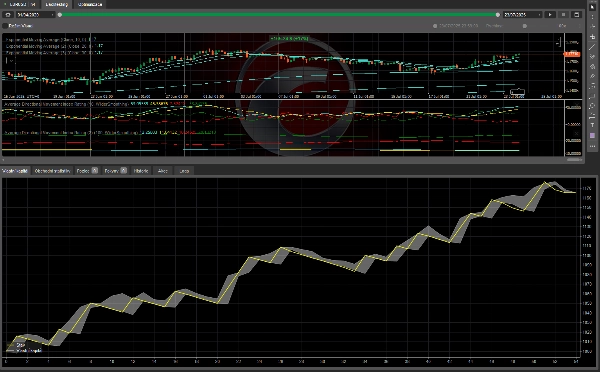
Task: Switch to the Optimalizace tab
Action: pos(90,4)
